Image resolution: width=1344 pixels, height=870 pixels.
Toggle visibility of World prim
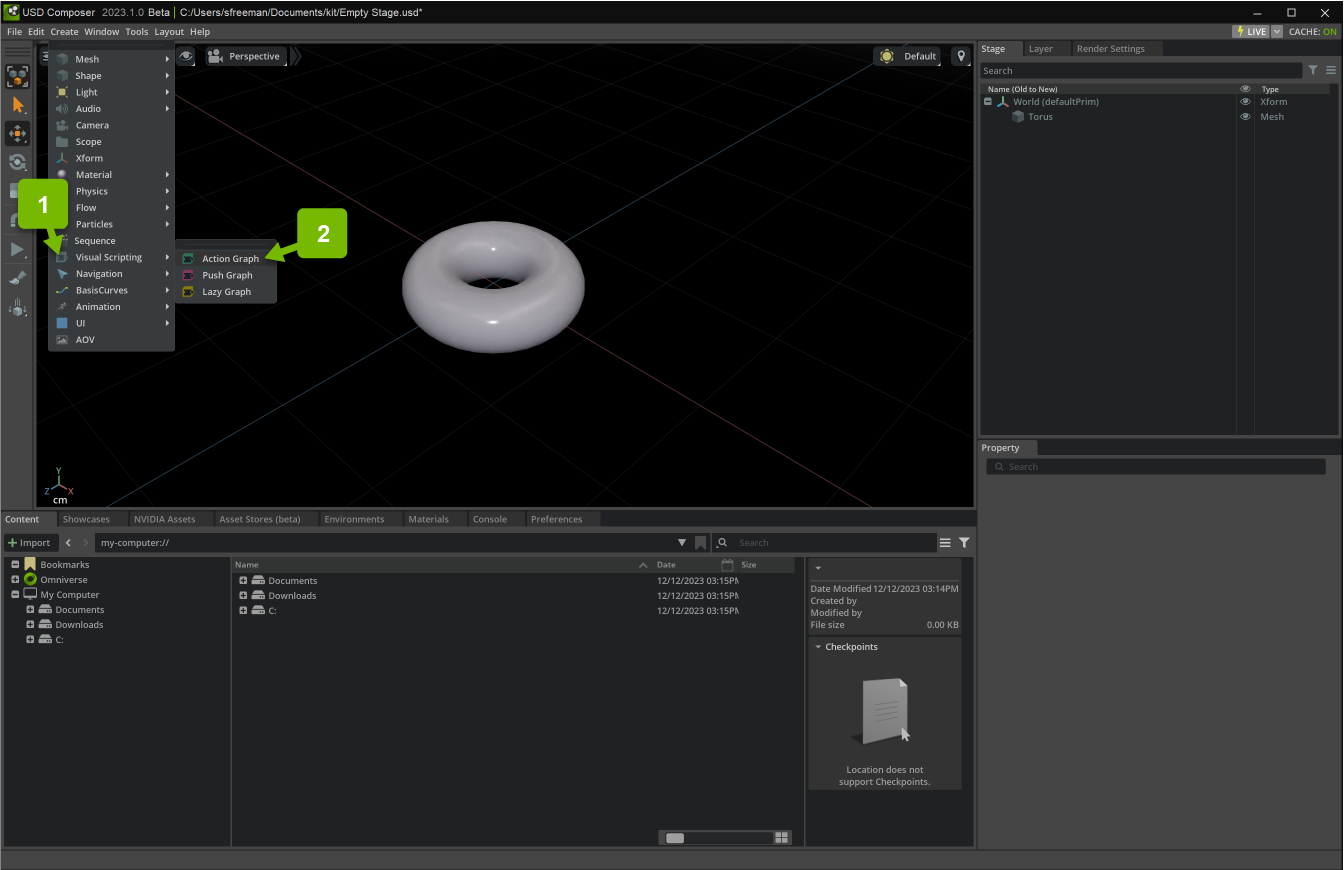pos(1245,102)
